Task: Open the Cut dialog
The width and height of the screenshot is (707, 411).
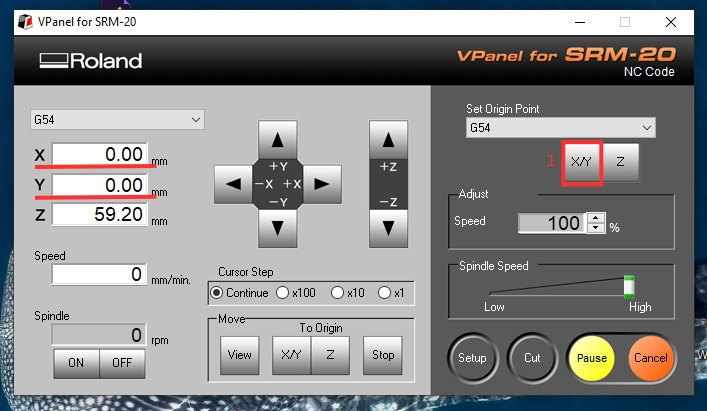Action: [532, 358]
